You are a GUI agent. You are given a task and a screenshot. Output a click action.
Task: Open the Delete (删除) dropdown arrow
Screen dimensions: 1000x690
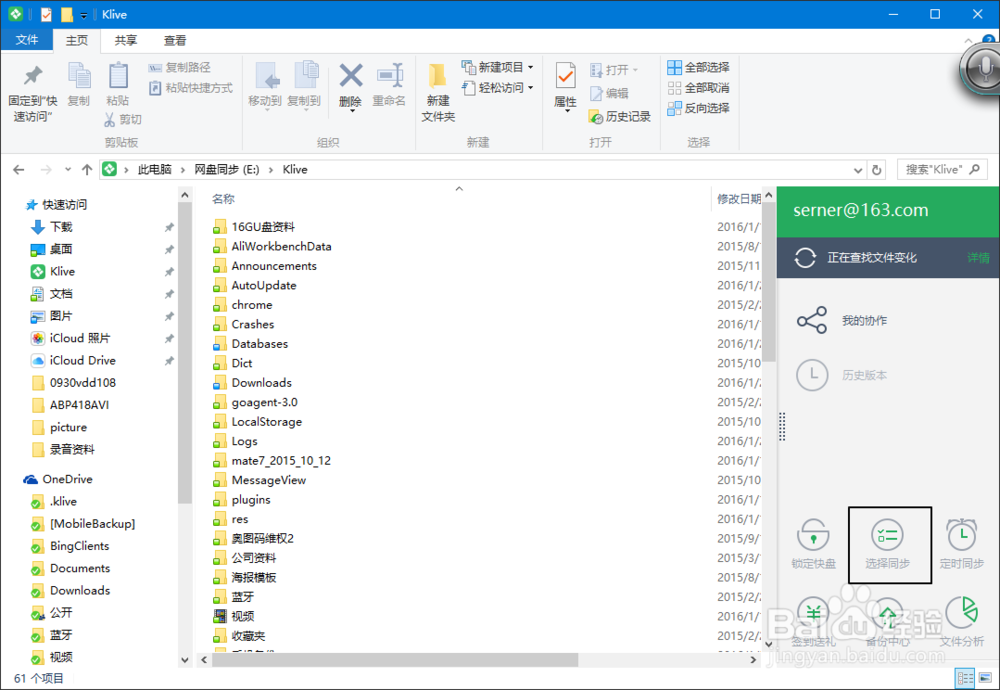pyautogui.click(x=351, y=111)
